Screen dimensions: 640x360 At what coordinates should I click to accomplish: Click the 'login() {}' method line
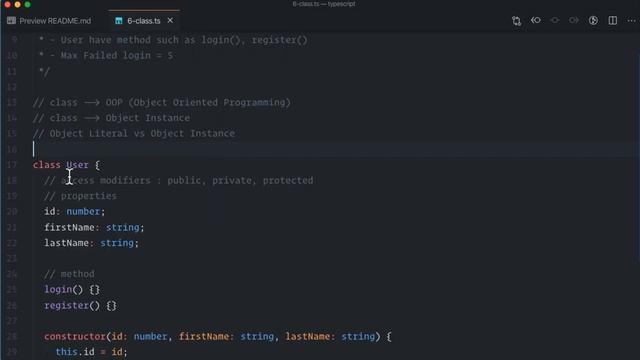(72, 289)
